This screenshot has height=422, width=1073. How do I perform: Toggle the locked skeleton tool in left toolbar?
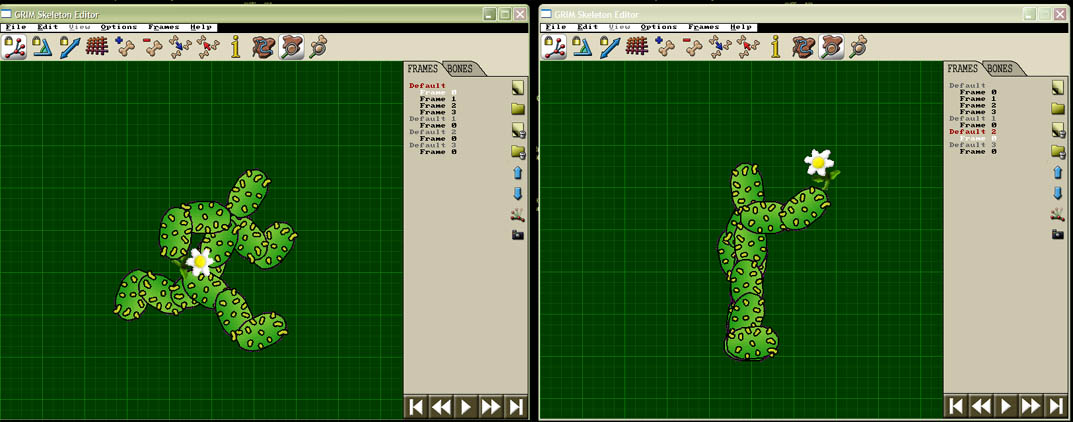pos(15,46)
